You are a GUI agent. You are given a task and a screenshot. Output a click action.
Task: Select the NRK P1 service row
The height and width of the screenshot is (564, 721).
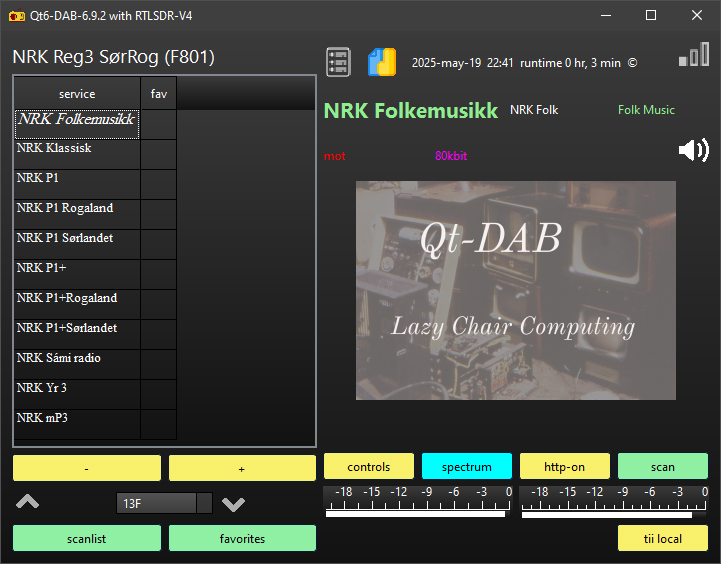click(x=77, y=184)
